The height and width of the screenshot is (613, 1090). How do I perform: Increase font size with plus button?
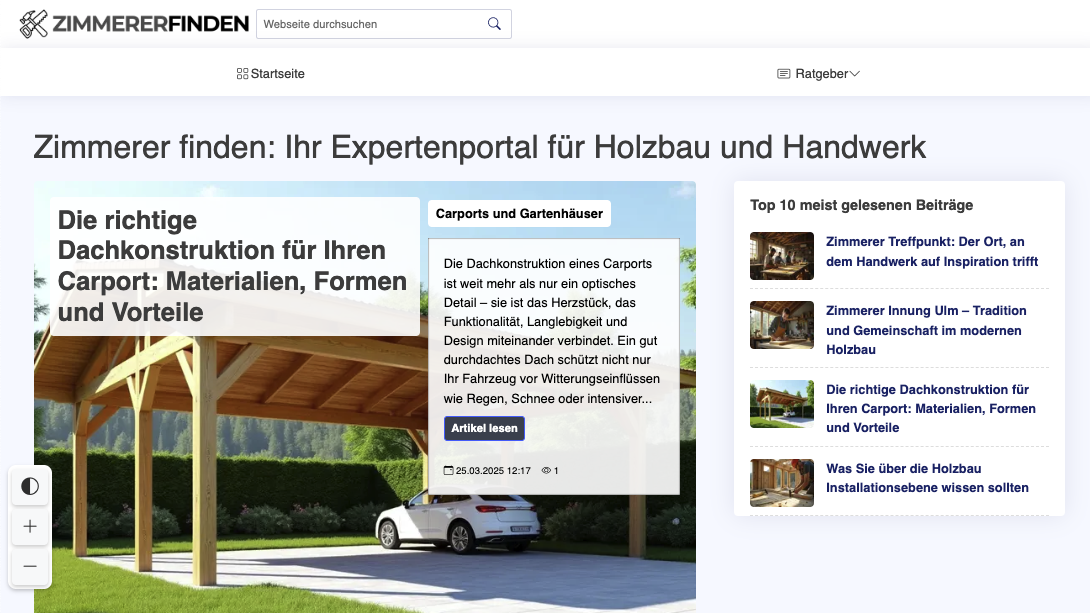30,527
